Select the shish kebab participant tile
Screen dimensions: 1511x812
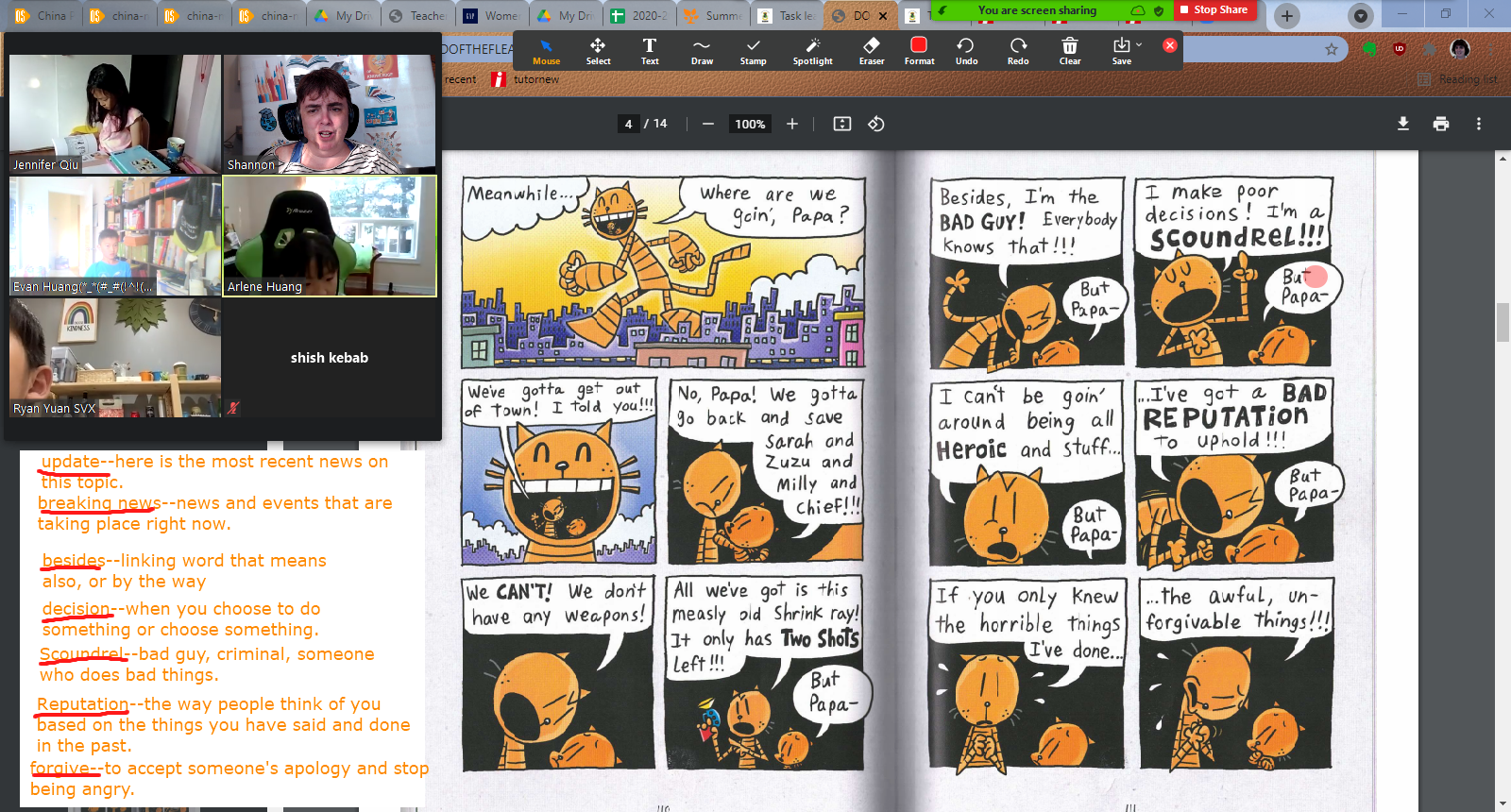tap(330, 358)
